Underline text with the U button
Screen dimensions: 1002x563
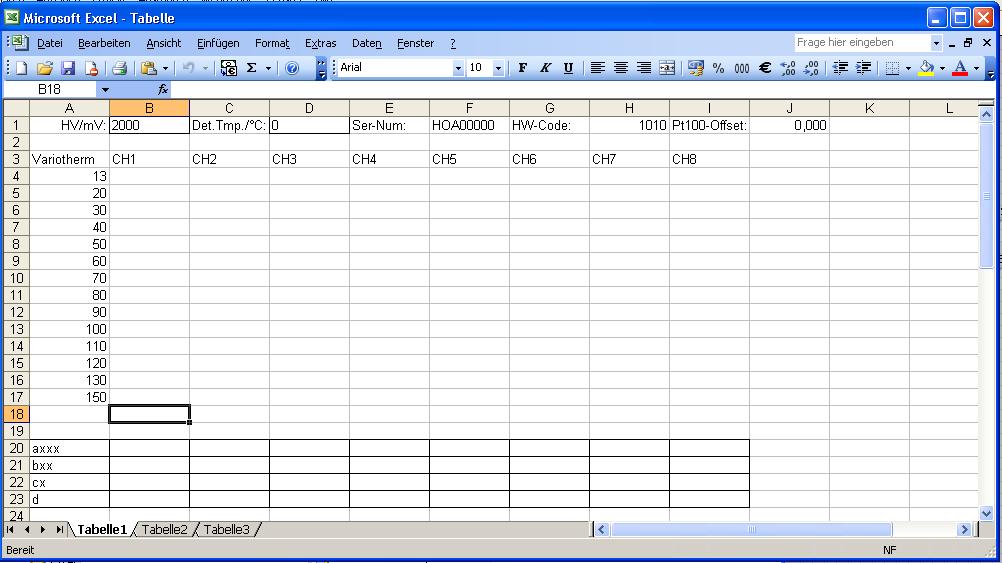coord(568,68)
